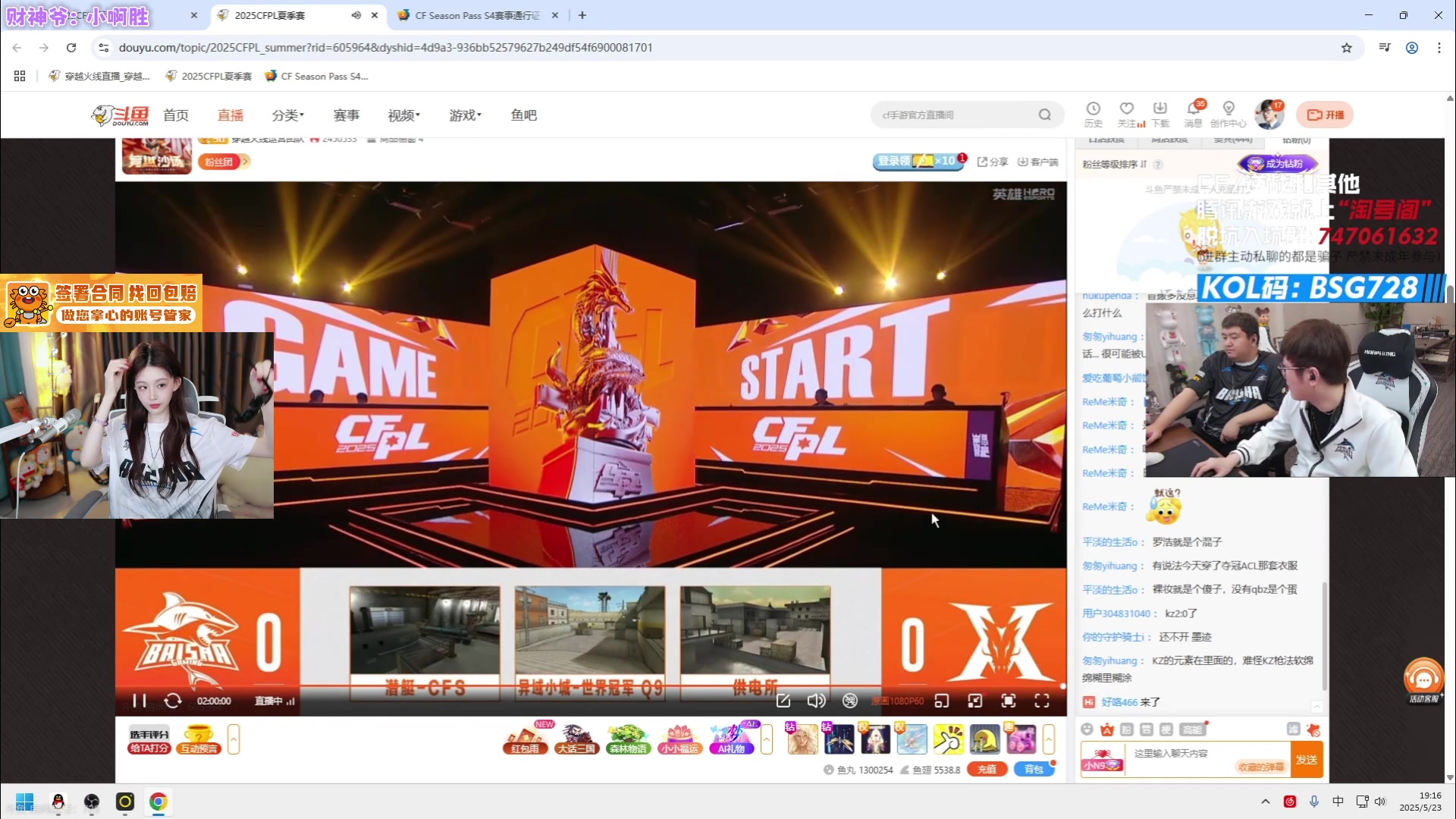Toggle theater mode in player
Screen dimensions: 1456x819
click(x=975, y=701)
